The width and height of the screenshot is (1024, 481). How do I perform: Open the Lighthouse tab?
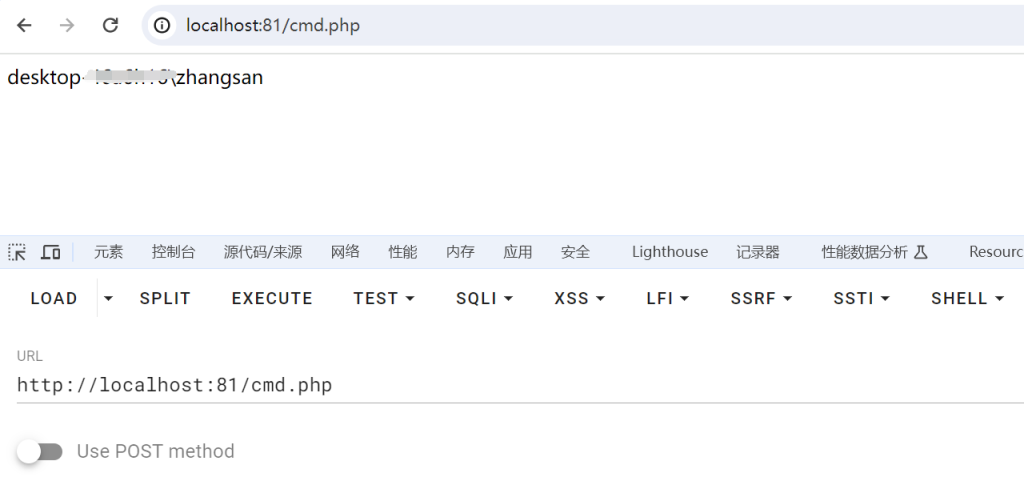click(669, 252)
